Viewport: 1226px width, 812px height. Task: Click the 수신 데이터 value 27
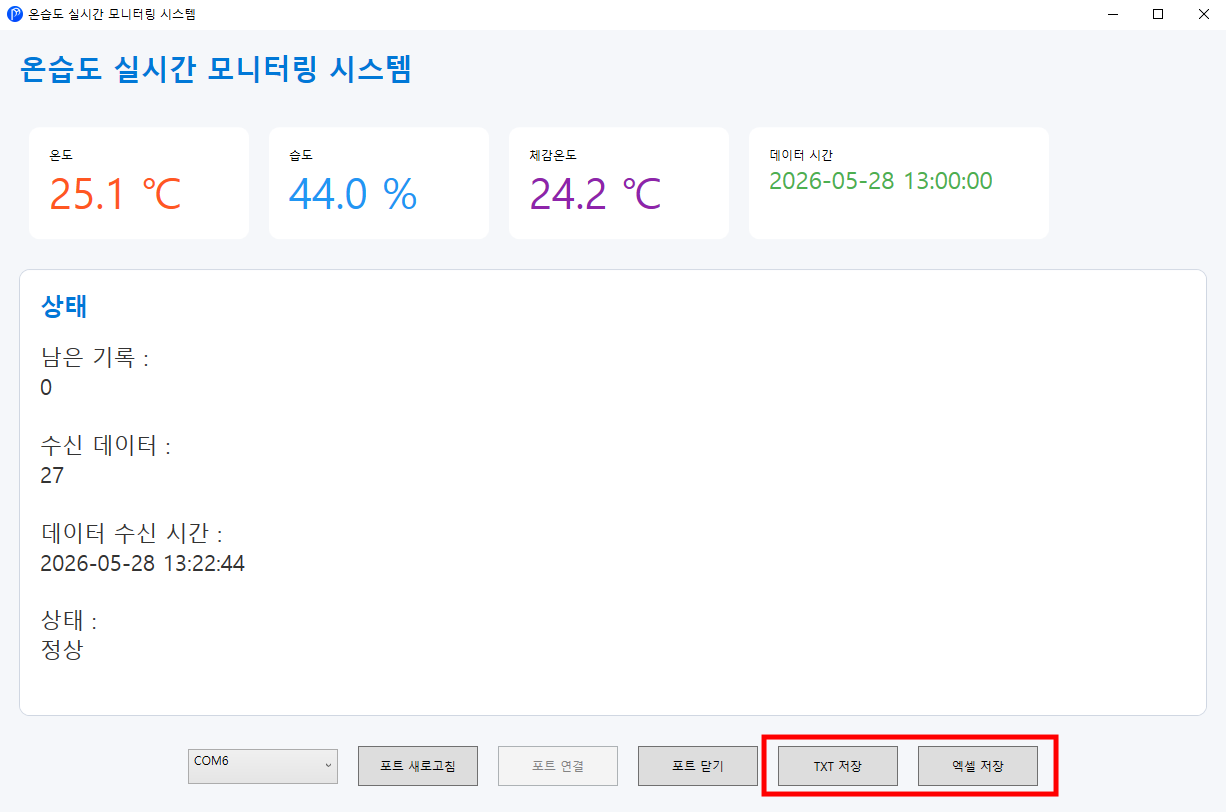tap(52, 476)
